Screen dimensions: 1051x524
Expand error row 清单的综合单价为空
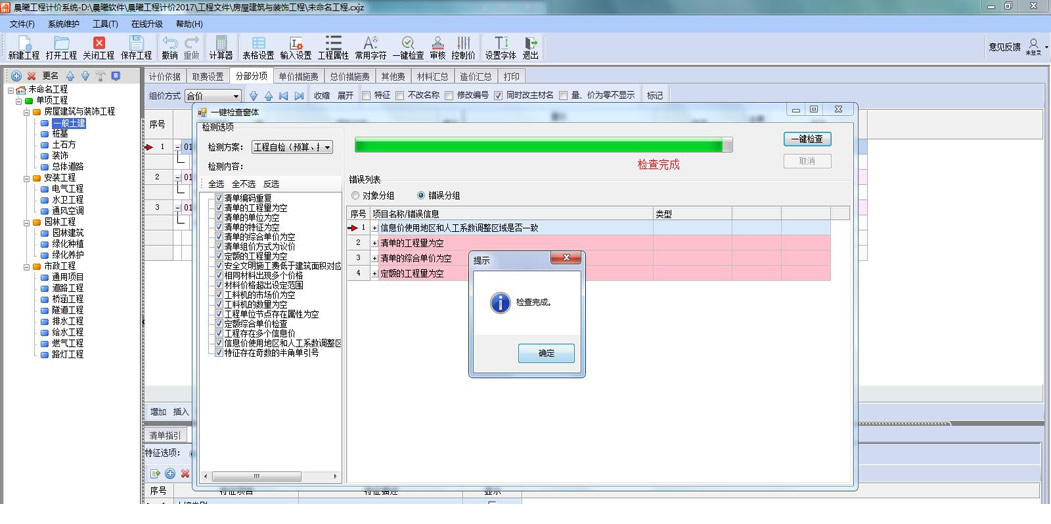[375, 258]
